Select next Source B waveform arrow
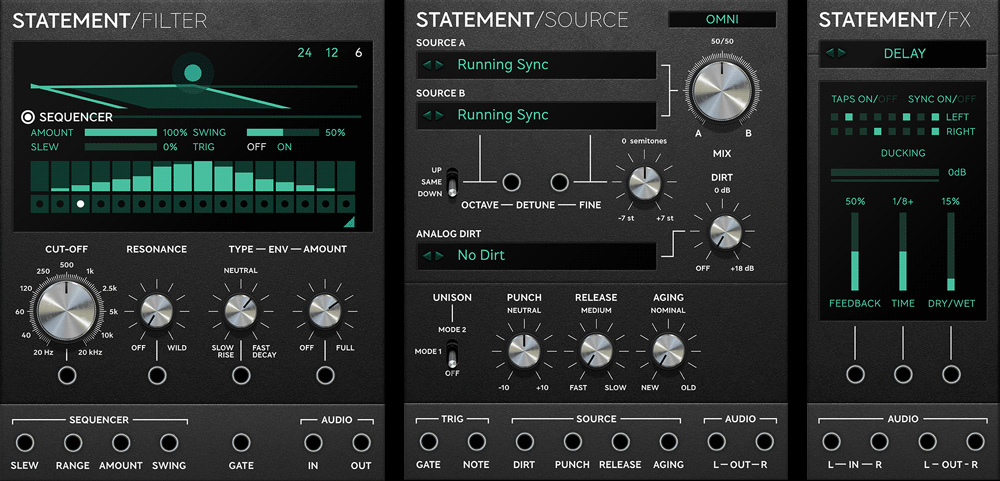 [x=438, y=115]
